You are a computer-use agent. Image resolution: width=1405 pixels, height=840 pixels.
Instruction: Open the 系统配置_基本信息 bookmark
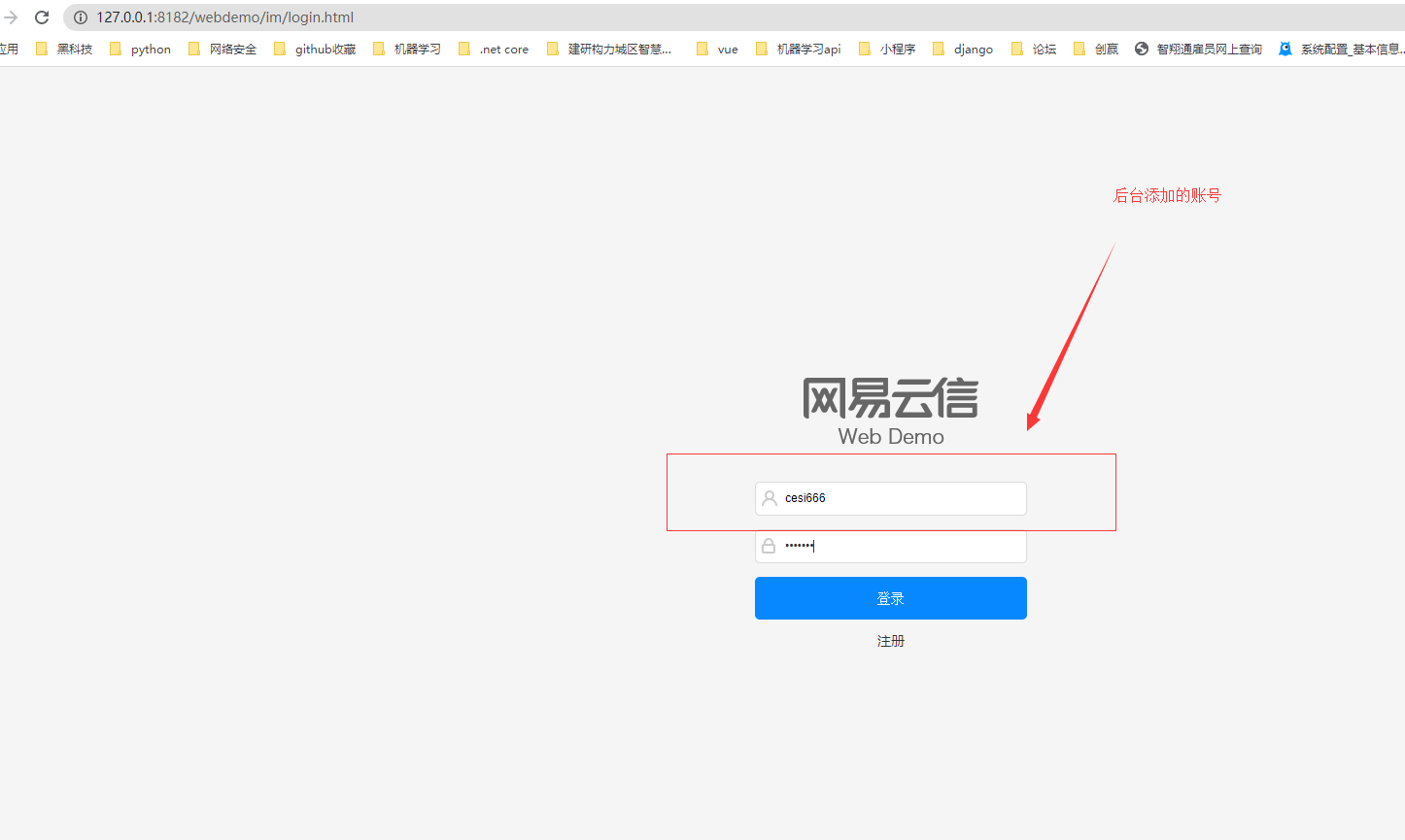[x=1342, y=49]
